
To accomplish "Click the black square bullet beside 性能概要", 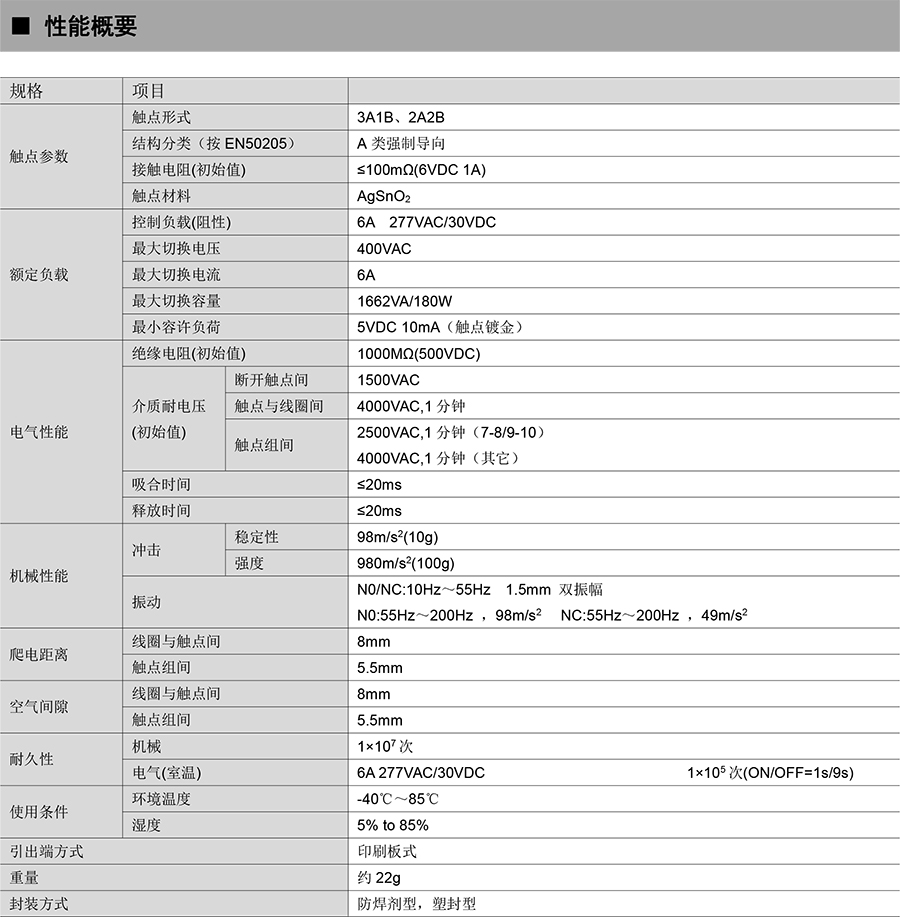I will [x=20, y=28].
